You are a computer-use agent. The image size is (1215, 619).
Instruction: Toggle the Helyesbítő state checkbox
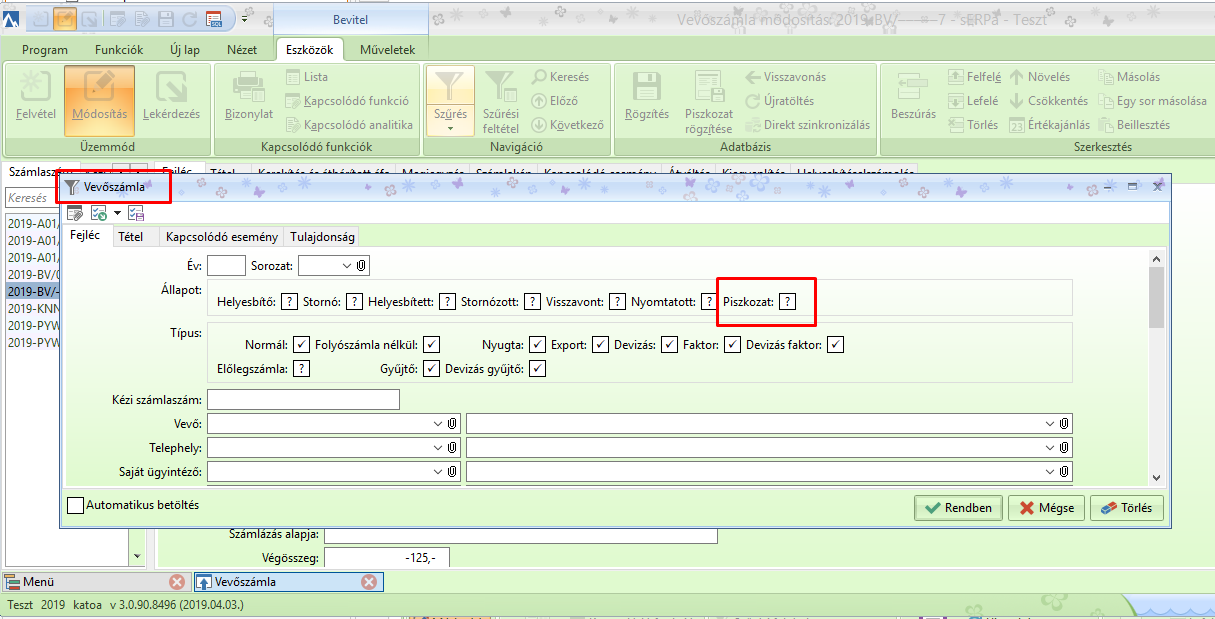click(x=288, y=300)
